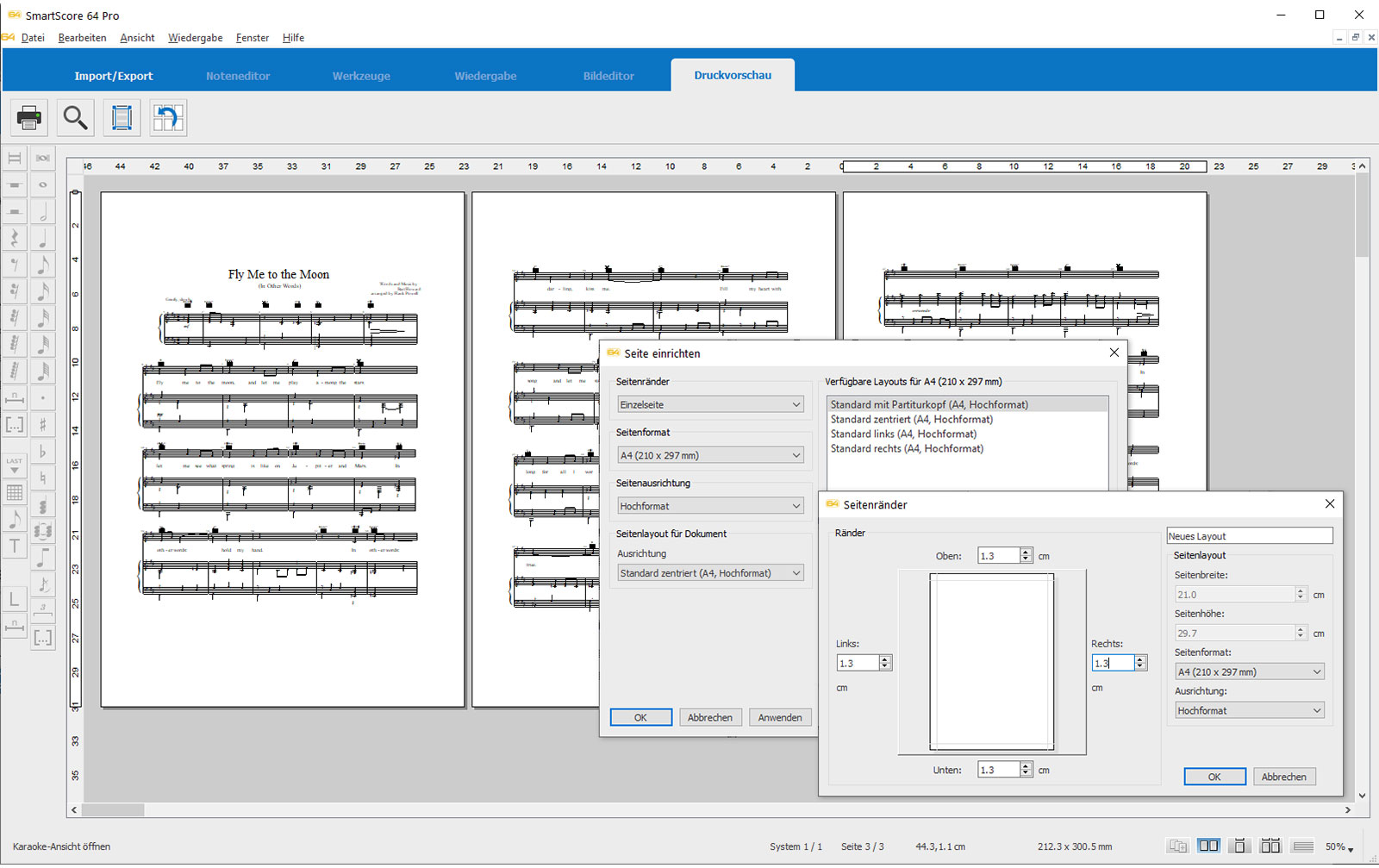Open the Standard zentriert Ausrichtung dropdown
The height and width of the screenshot is (868, 1379).
[710, 573]
